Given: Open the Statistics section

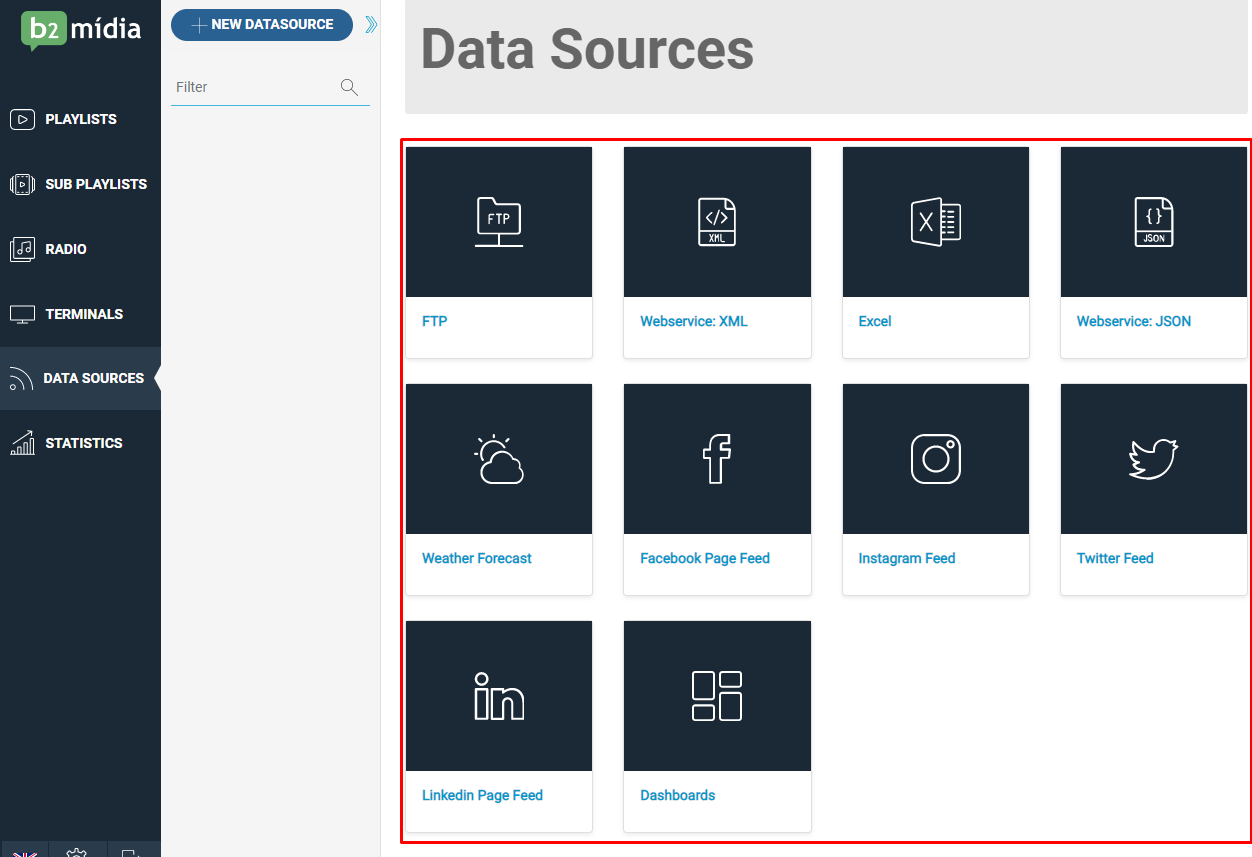Looking at the screenshot, I should (80, 443).
